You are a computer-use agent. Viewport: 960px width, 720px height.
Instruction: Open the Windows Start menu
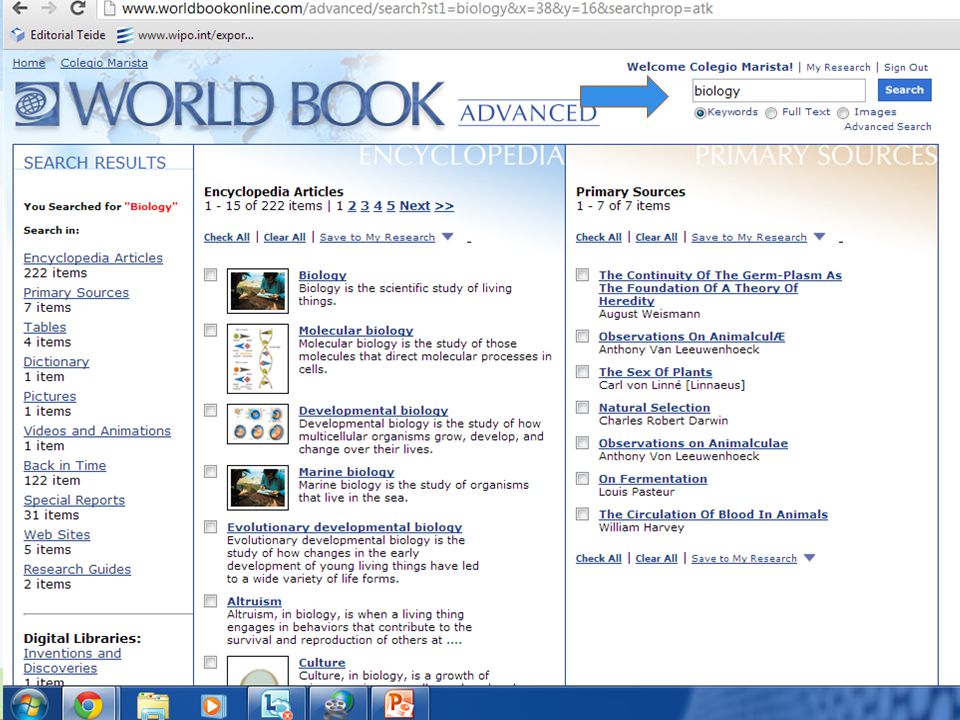tap(30, 706)
